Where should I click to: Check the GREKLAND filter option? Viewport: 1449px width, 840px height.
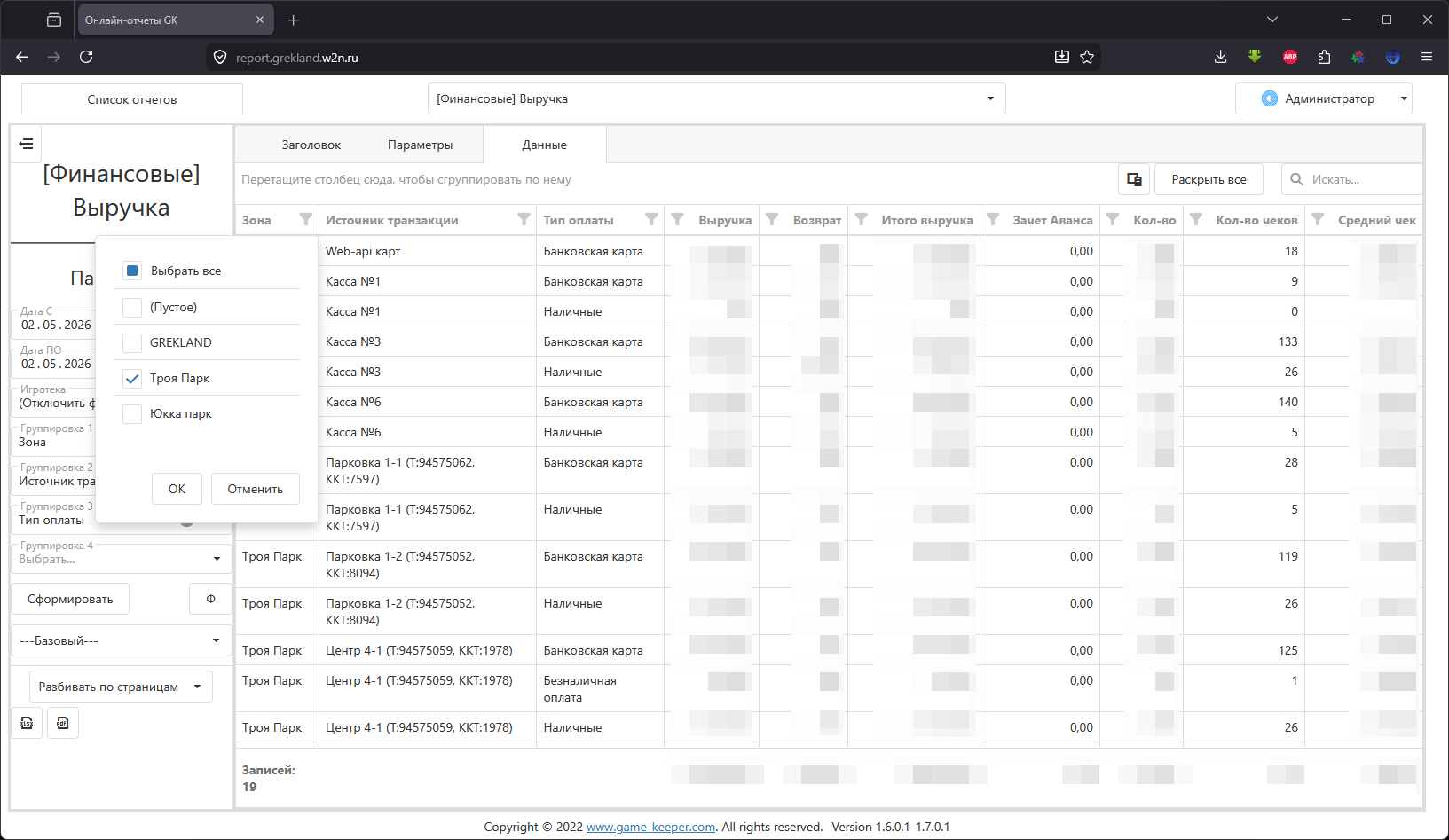pos(132,342)
